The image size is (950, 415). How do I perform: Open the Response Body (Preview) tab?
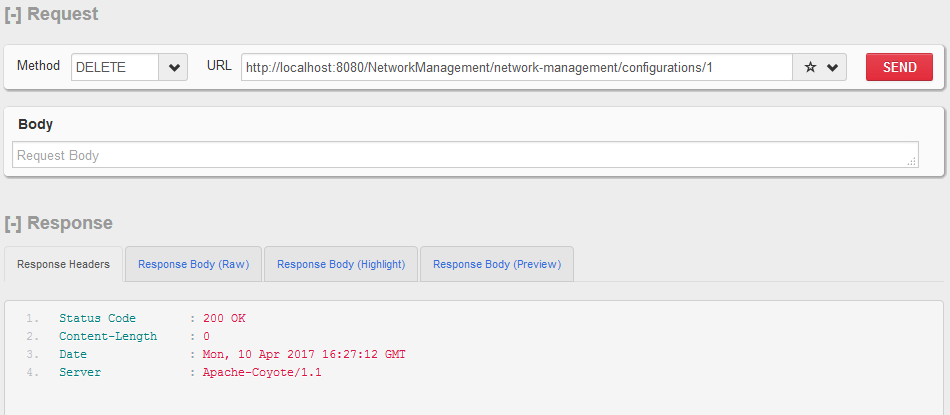(497, 264)
